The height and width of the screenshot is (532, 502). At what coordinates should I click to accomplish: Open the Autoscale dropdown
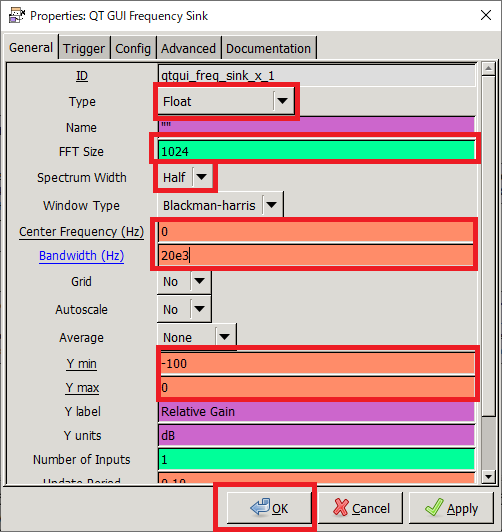coord(184,309)
